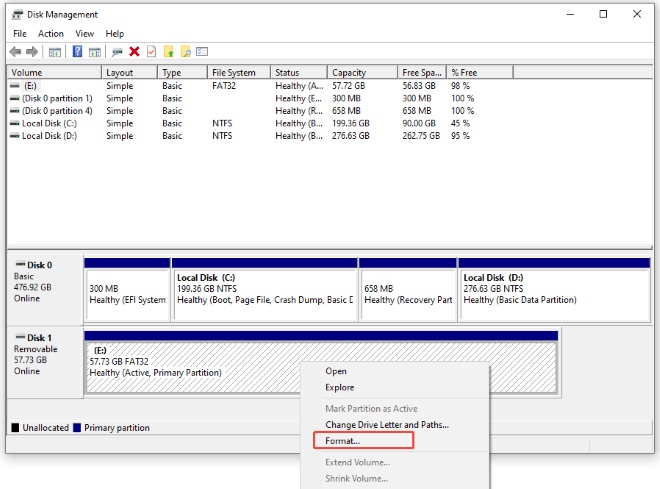Sort by the % Free column header

(x=480, y=72)
